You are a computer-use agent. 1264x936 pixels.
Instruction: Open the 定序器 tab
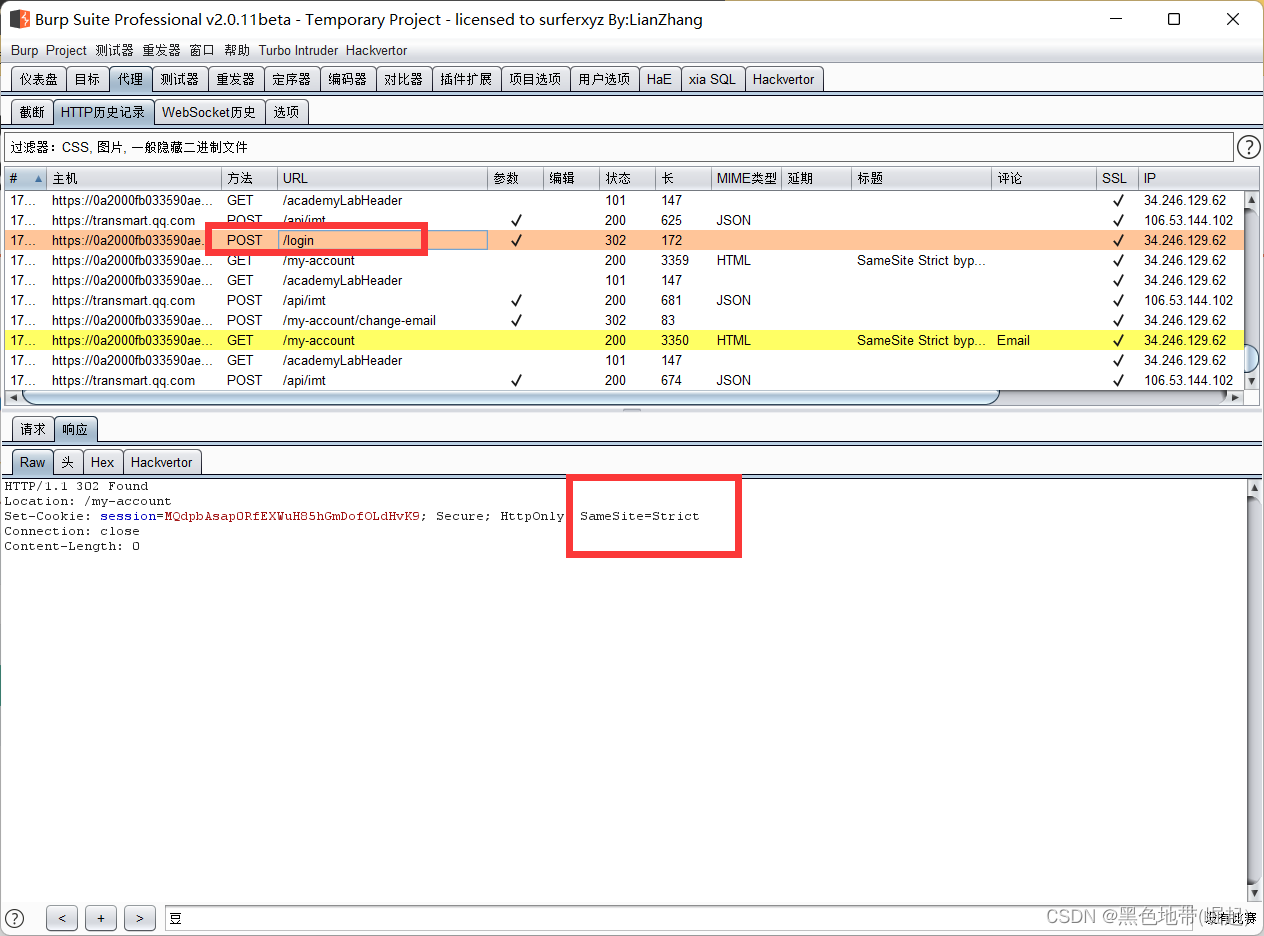pyautogui.click(x=292, y=79)
